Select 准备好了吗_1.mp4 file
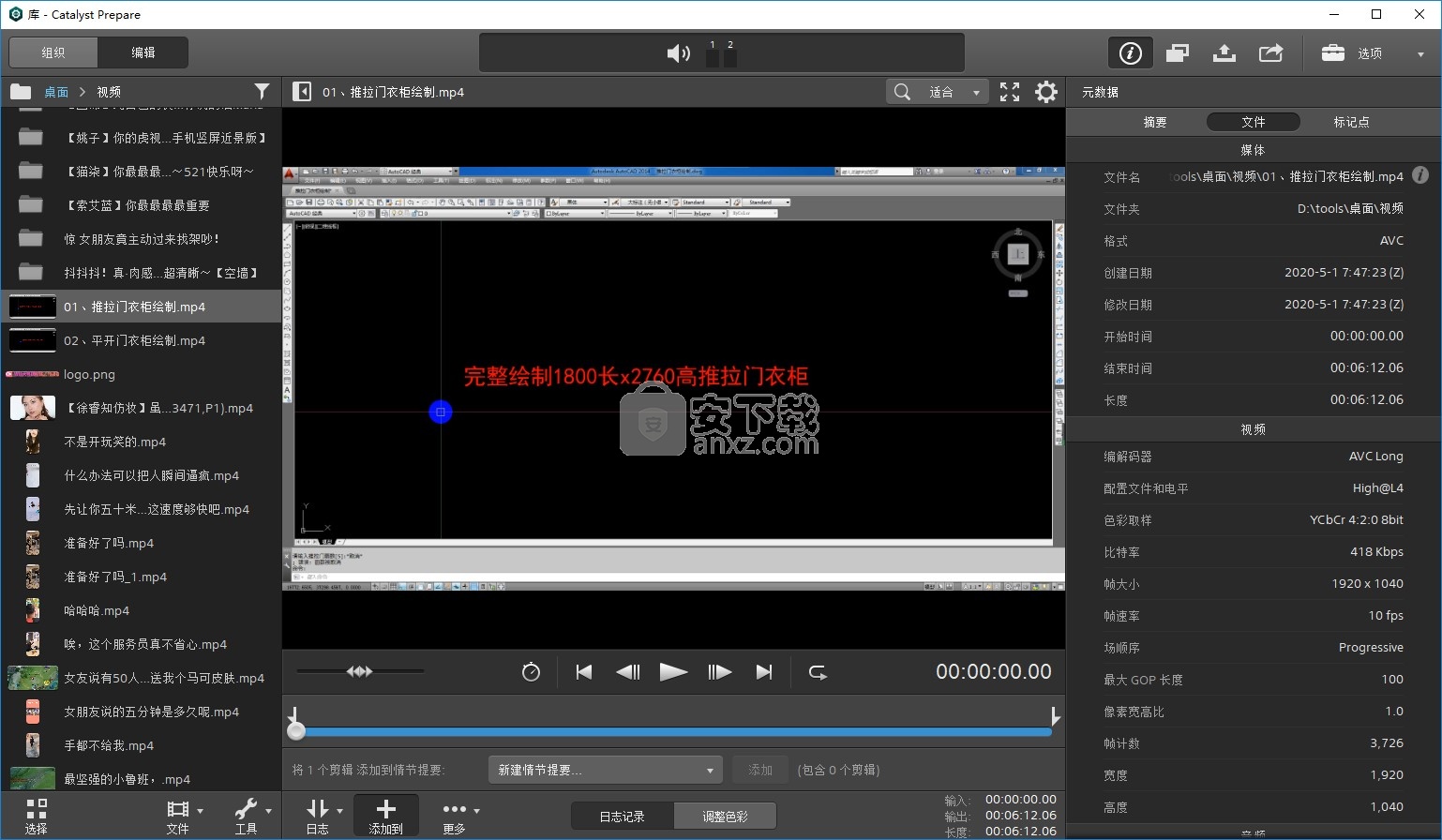The image size is (1442, 840). coord(141,577)
